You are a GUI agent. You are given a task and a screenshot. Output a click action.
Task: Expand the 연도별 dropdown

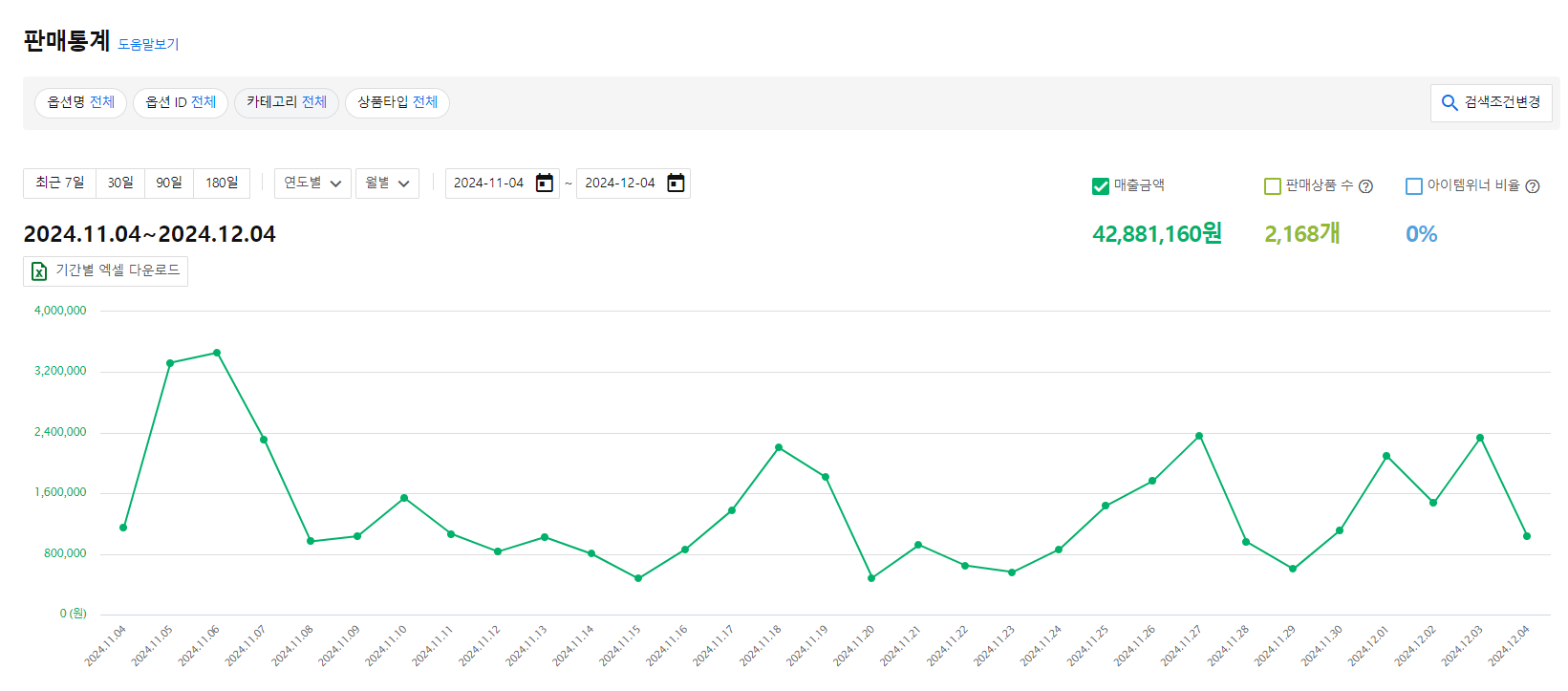(312, 184)
